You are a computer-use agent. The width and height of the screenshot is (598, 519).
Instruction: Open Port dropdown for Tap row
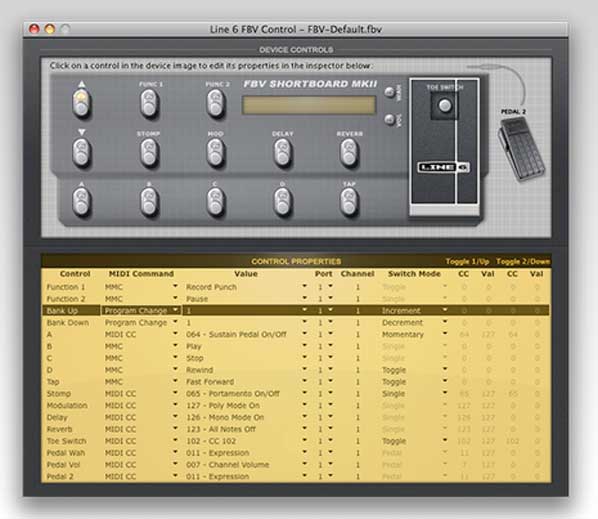click(x=330, y=381)
